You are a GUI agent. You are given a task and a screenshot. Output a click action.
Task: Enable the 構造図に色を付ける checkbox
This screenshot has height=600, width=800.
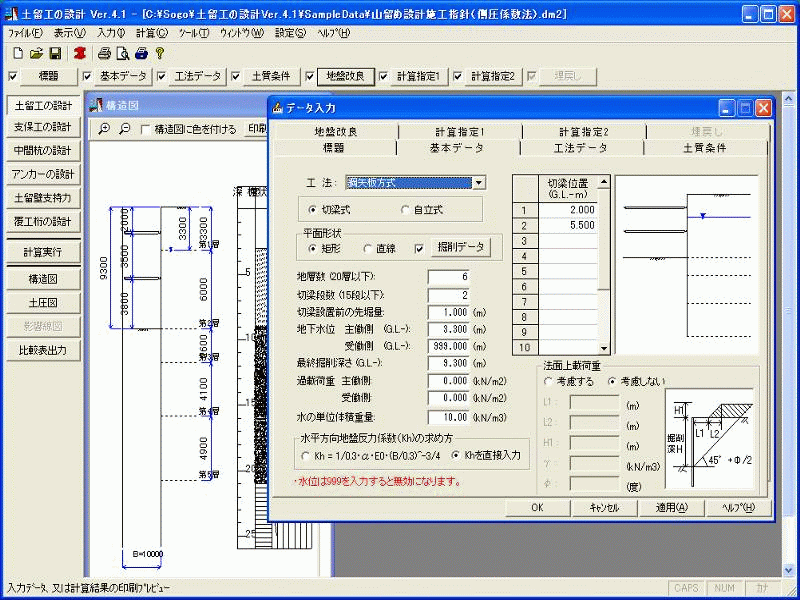pos(144,127)
